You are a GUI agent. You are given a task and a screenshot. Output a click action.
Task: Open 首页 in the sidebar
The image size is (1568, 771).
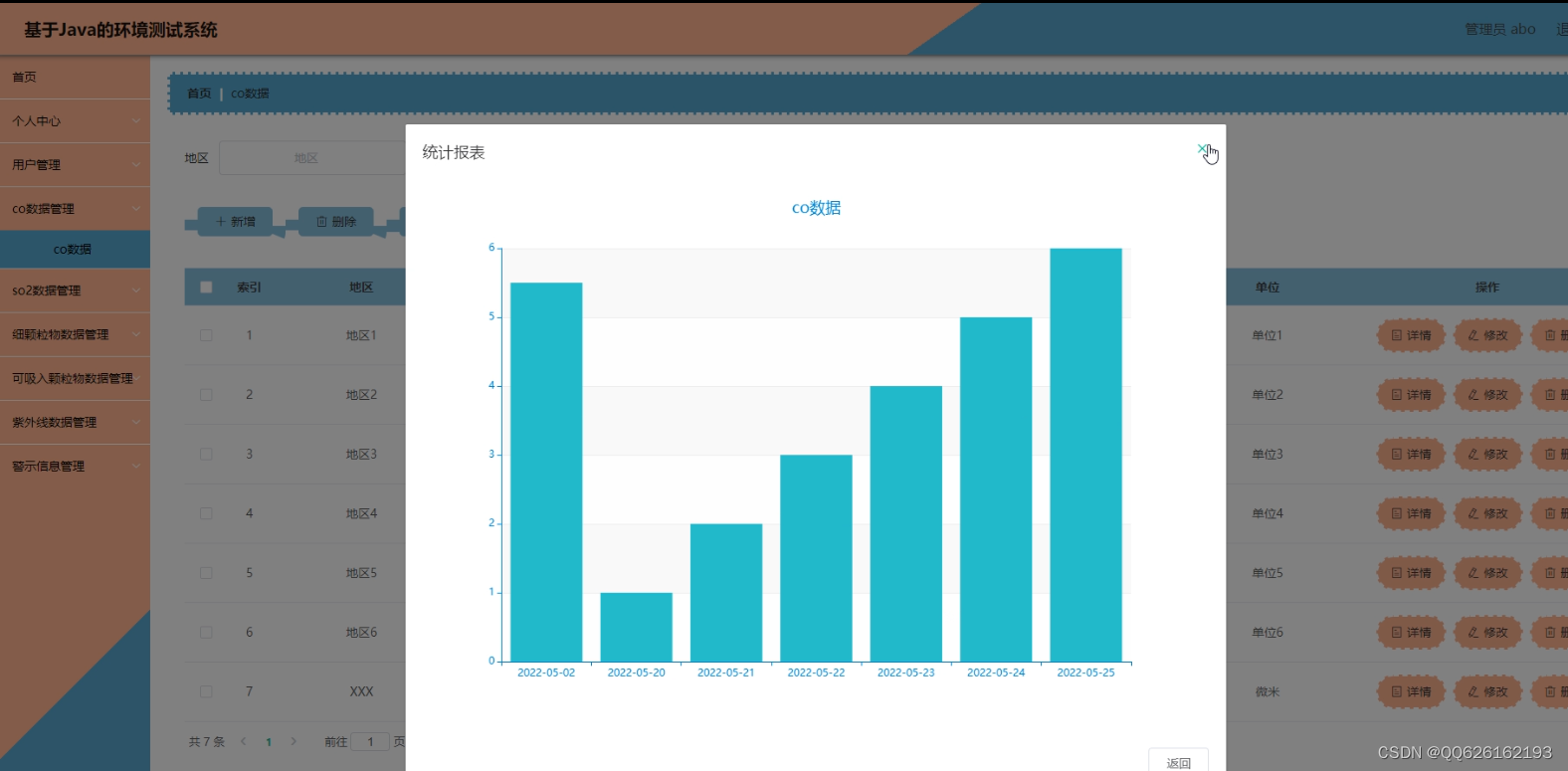click(75, 77)
